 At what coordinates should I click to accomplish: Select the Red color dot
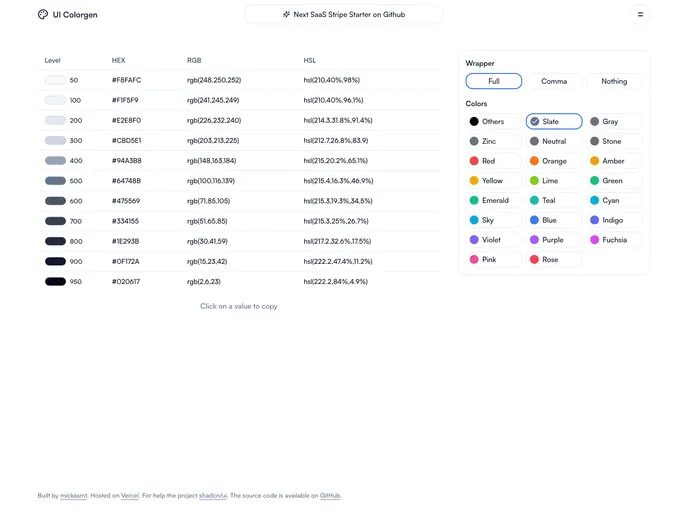coord(474,161)
